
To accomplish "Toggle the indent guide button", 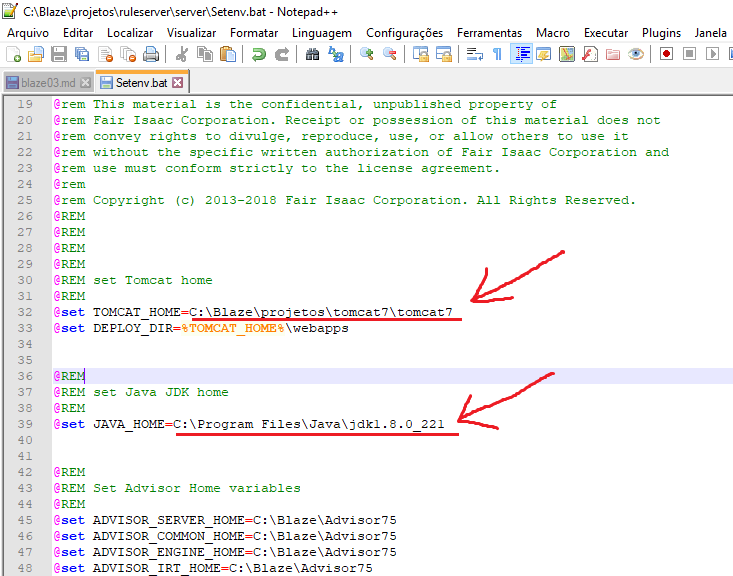I will click(521, 54).
